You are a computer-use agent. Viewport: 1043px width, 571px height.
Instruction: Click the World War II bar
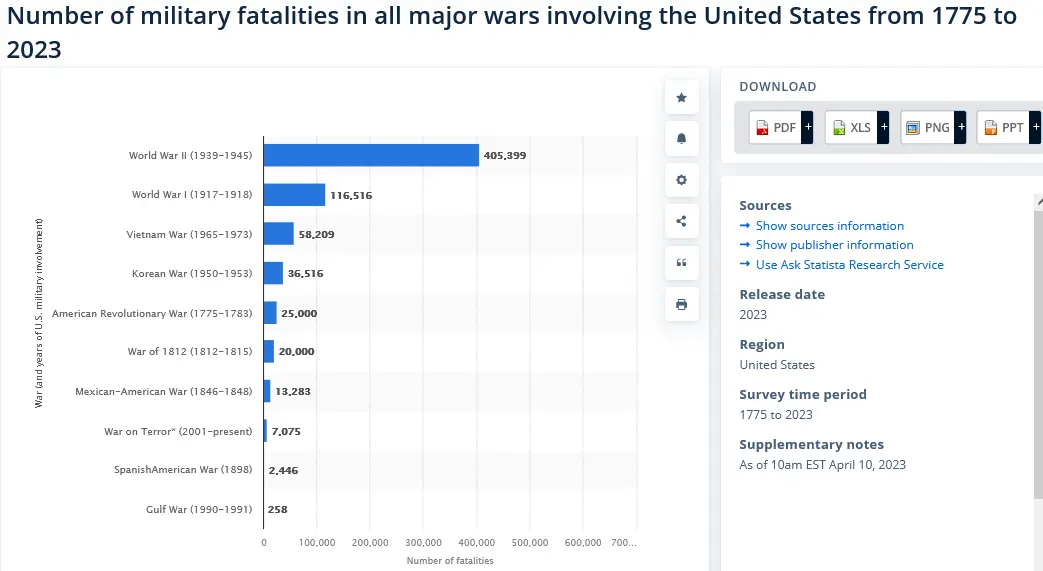click(371, 155)
